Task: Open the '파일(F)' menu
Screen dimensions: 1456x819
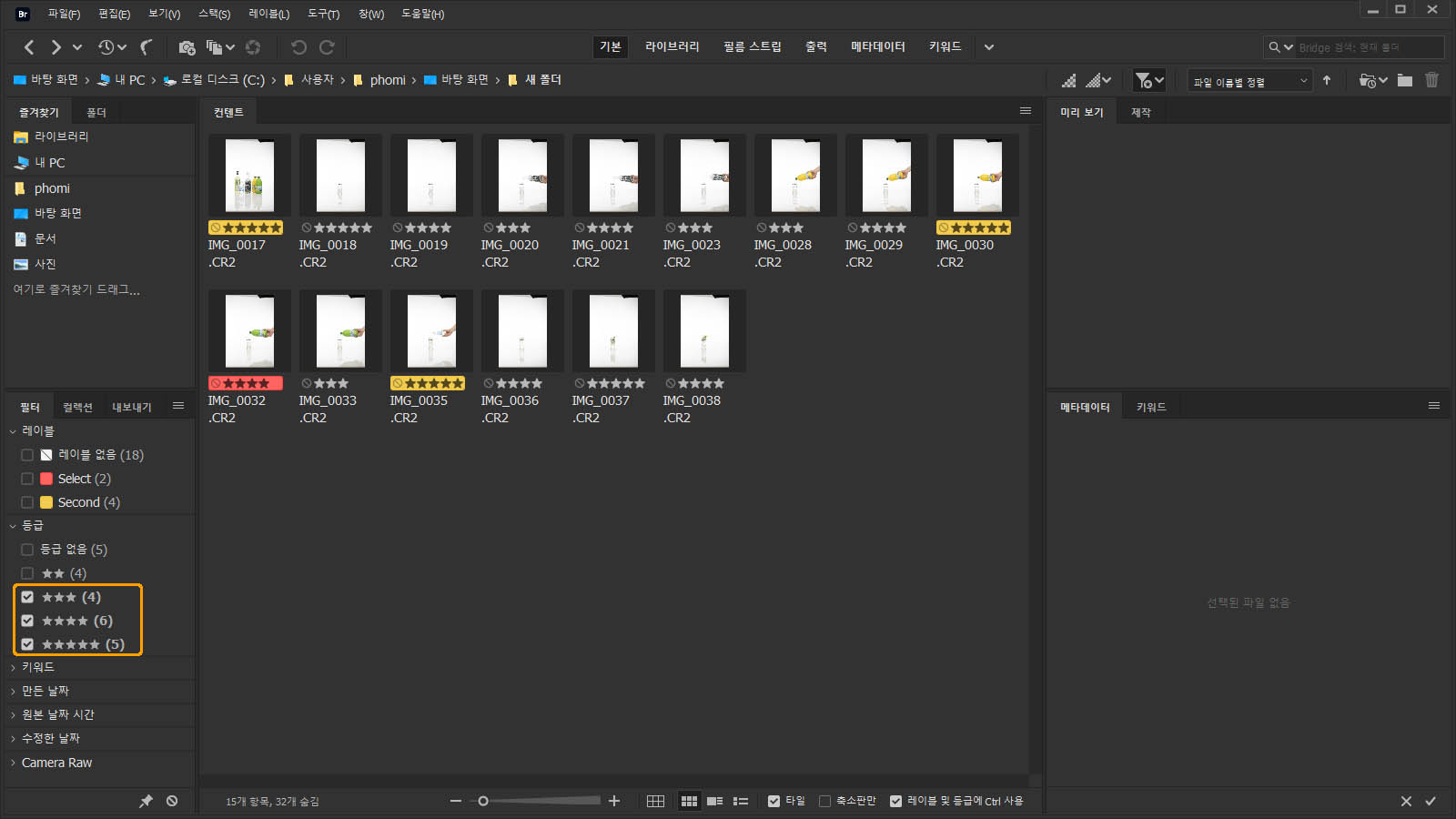Action: pos(64,14)
